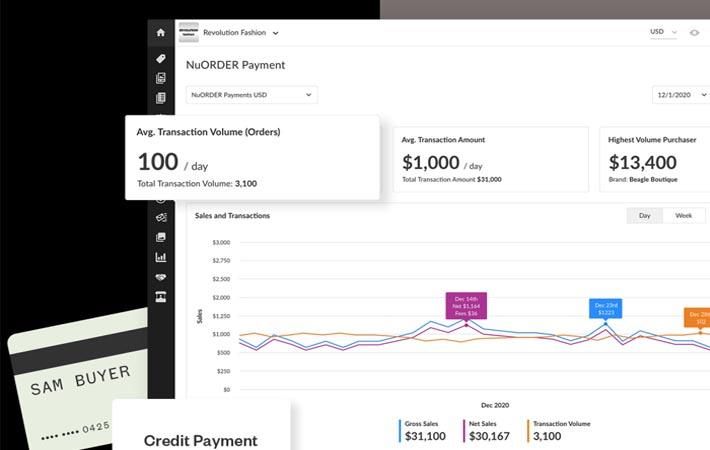The image size is (710, 450).
Task: Click the Revolution Fashion logo thumbnail
Action: [x=188, y=32]
